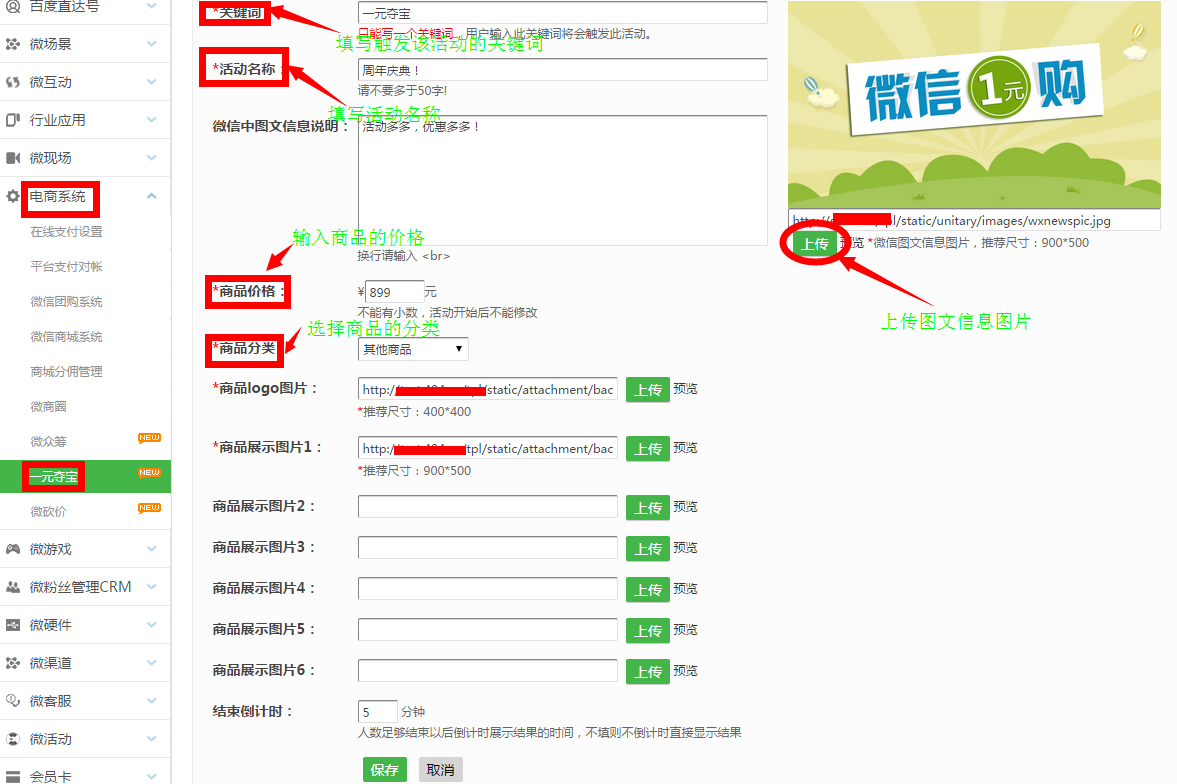Screen dimensions: 1177x784
Task: Focus the 商品价格 field showing 899
Action: pos(395,292)
